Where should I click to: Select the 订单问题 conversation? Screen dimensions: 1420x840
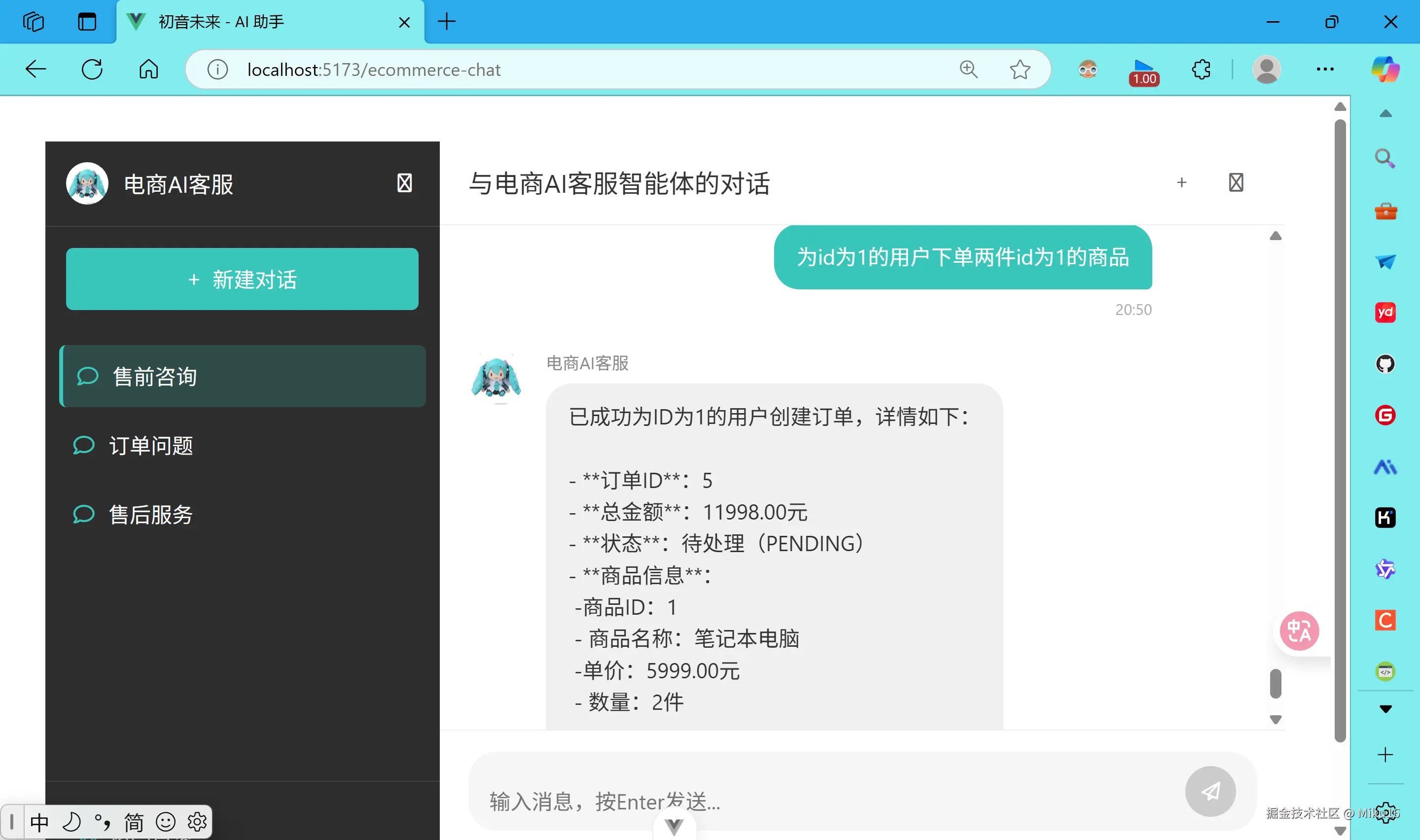pos(152,446)
